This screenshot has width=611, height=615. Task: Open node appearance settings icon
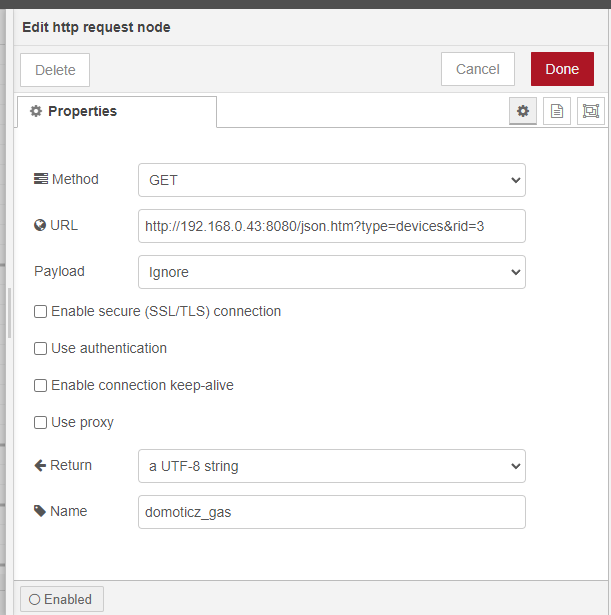(x=591, y=112)
